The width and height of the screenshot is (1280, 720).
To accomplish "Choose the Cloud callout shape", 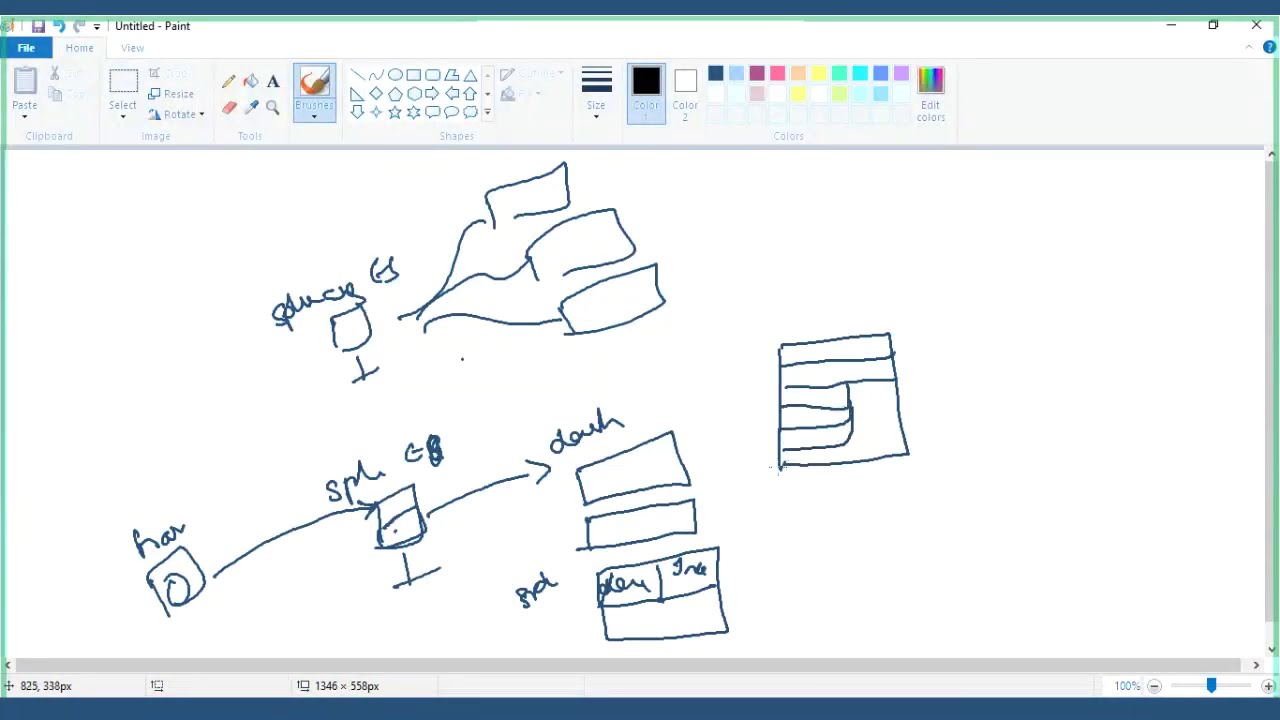I will pos(470,112).
